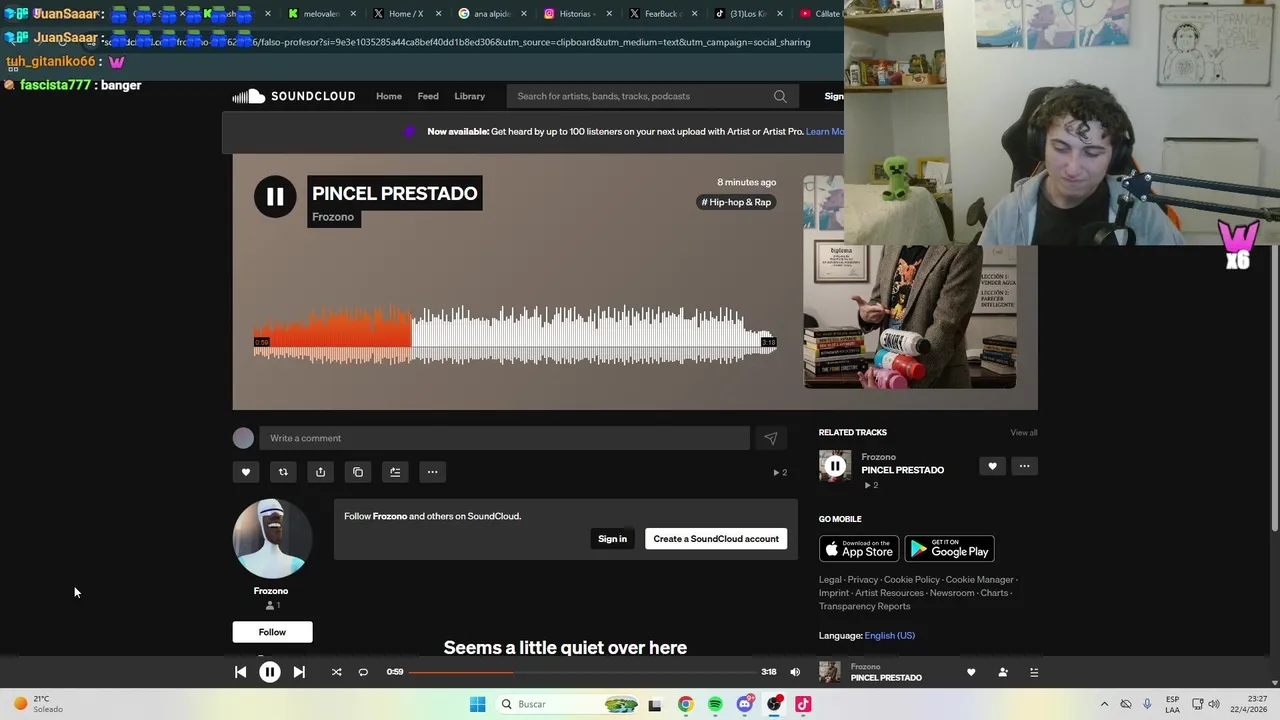Screen dimensions: 1280x720
Task: Go to the Home menu item
Action: (x=389, y=96)
